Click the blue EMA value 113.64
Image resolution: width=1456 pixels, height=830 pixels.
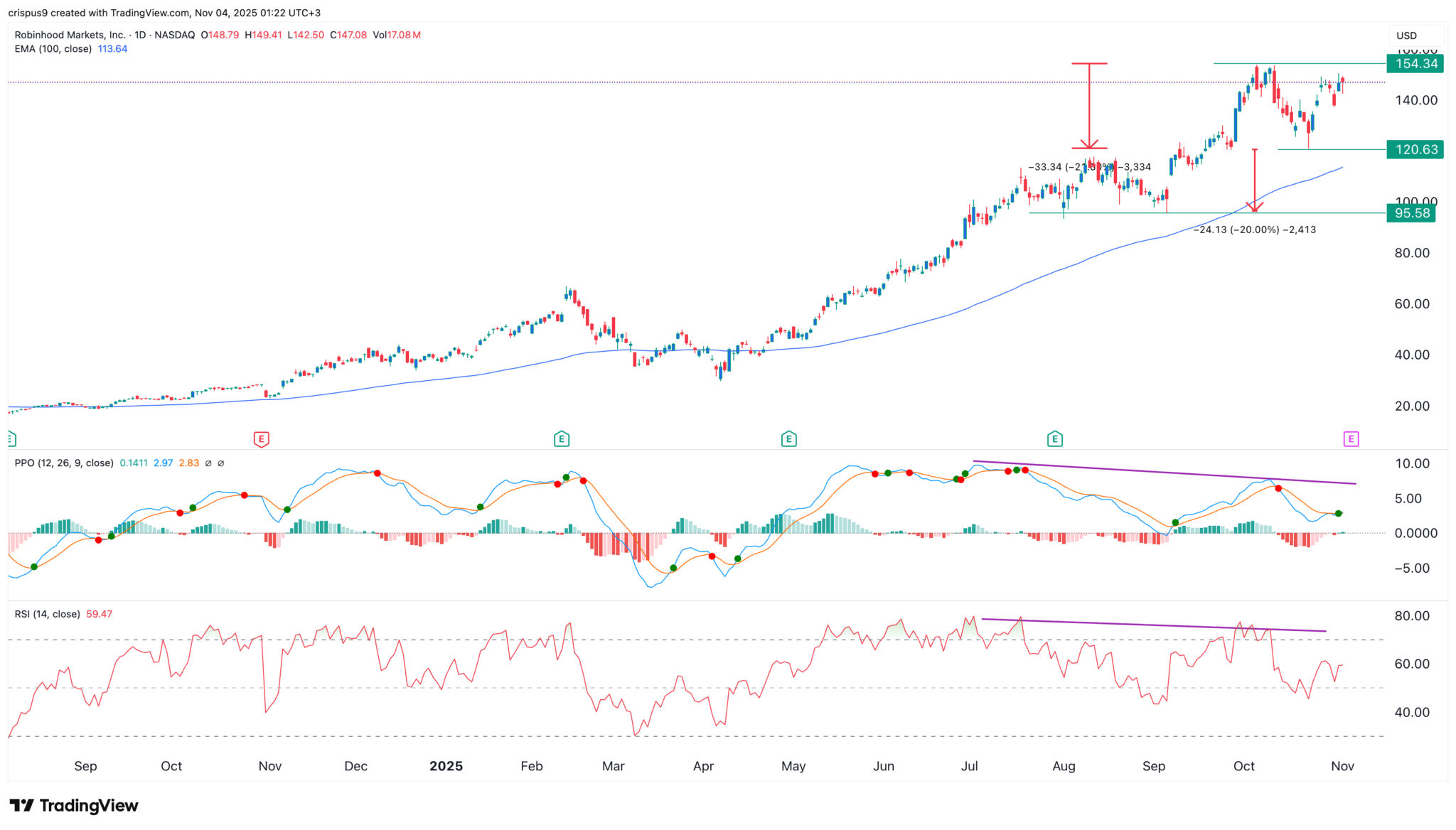112,49
